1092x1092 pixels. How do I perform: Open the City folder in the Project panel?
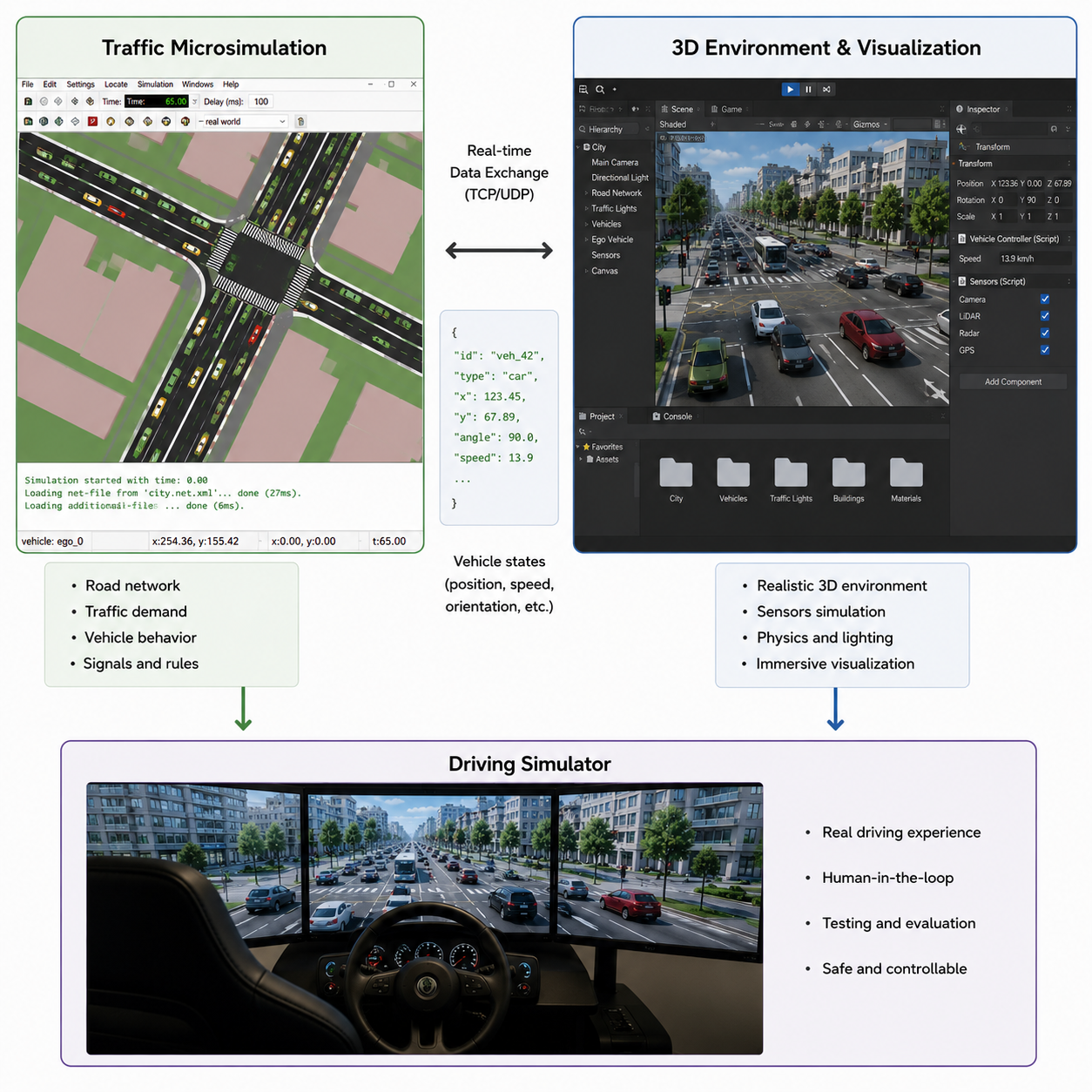(x=676, y=472)
